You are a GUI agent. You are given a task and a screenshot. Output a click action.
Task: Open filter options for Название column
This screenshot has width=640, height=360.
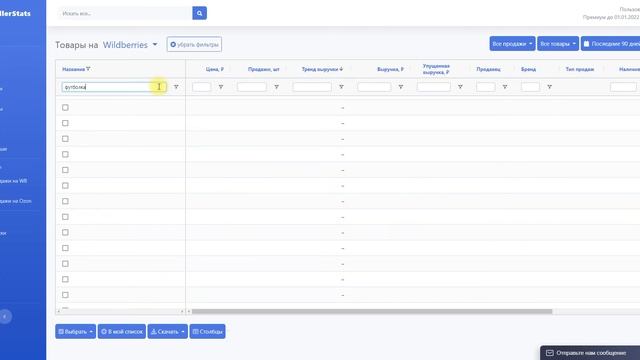pos(176,87)
